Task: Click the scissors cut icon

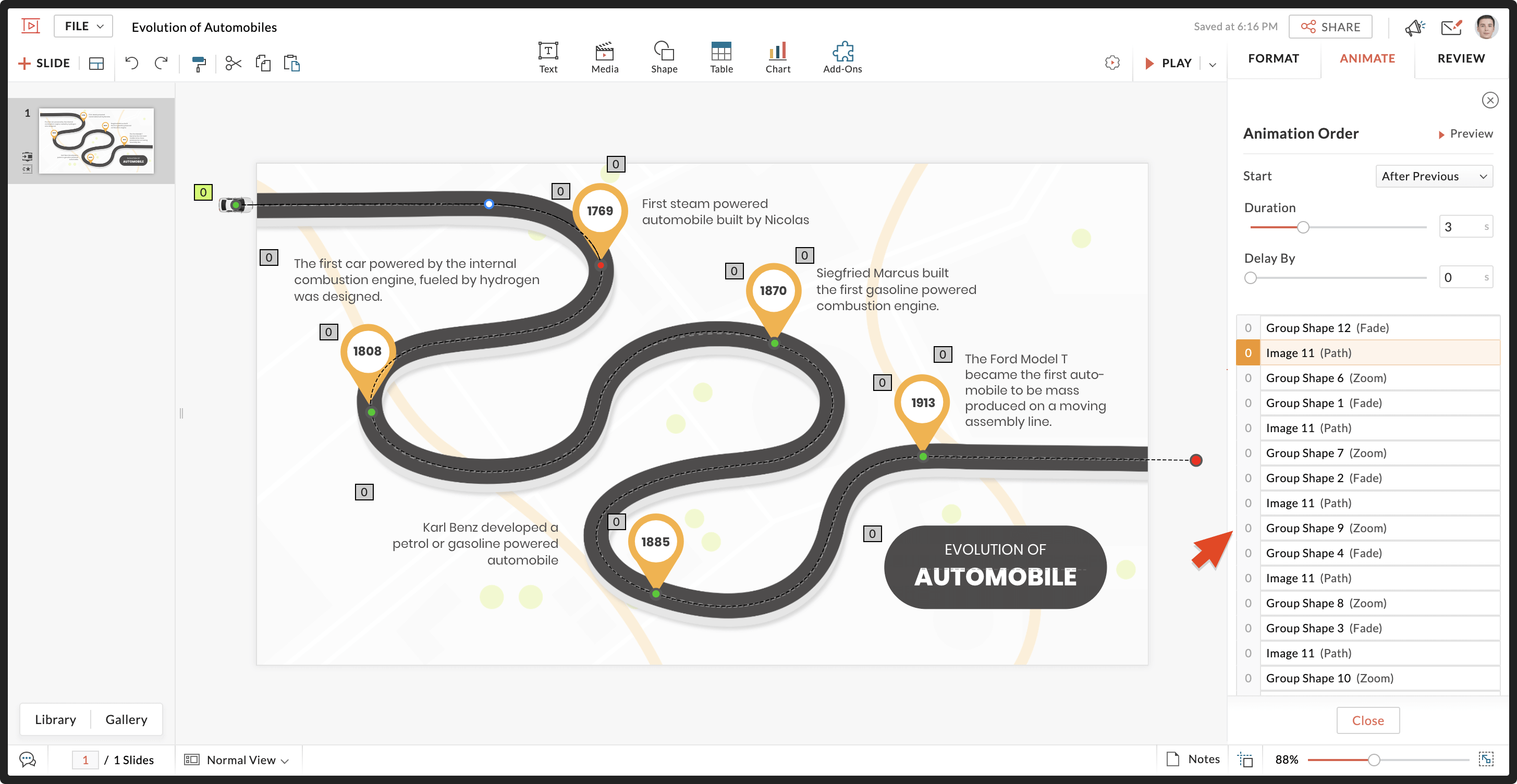Action: point(233,63)
